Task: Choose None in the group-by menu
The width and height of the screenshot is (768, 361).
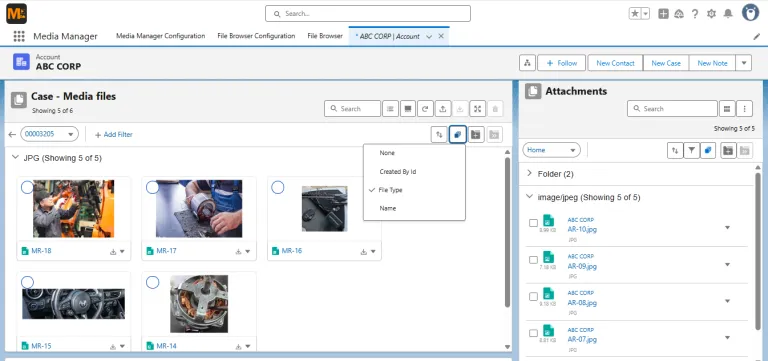Action: point(414,153)
